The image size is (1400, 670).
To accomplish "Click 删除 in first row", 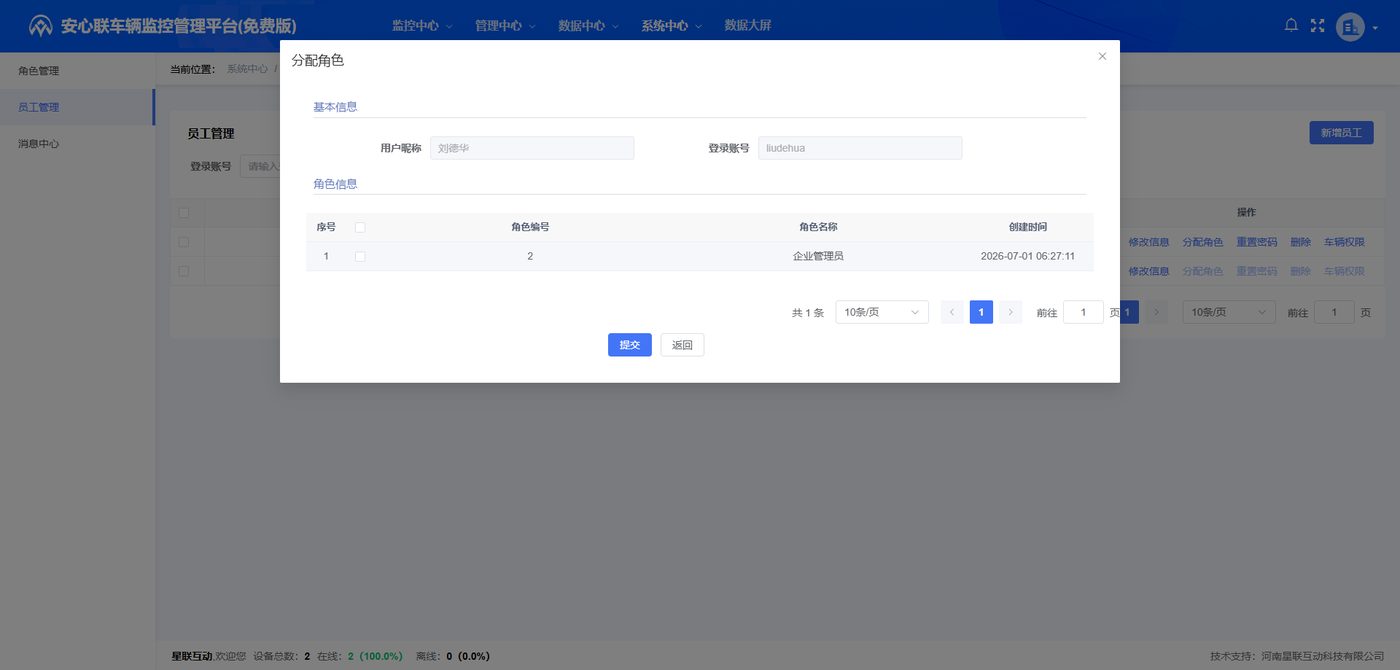I will pyautogui.click(x=1300, y=242).
